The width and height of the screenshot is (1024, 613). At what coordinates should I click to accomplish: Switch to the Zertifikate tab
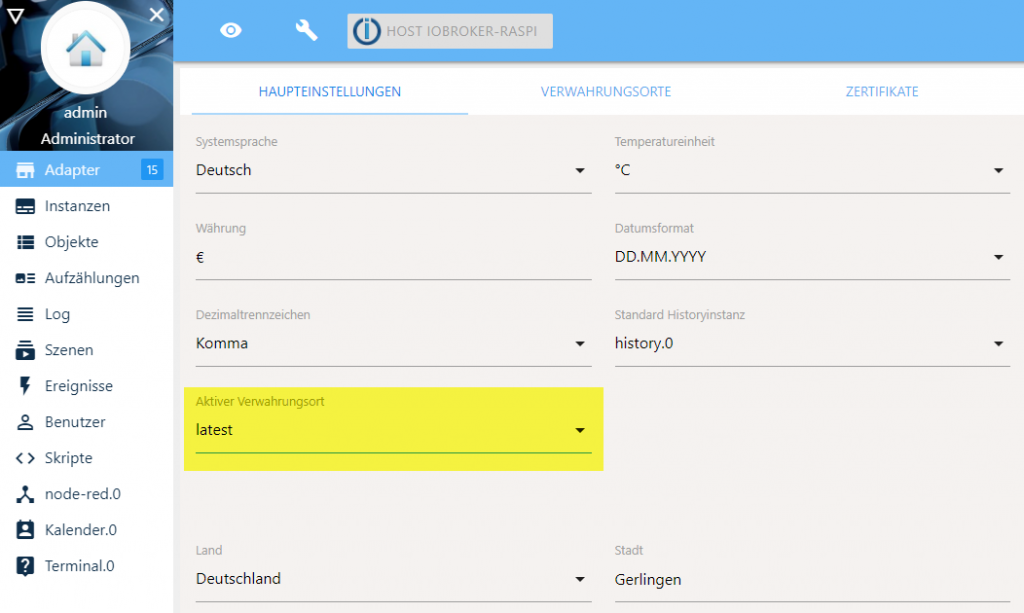[882, 91]
